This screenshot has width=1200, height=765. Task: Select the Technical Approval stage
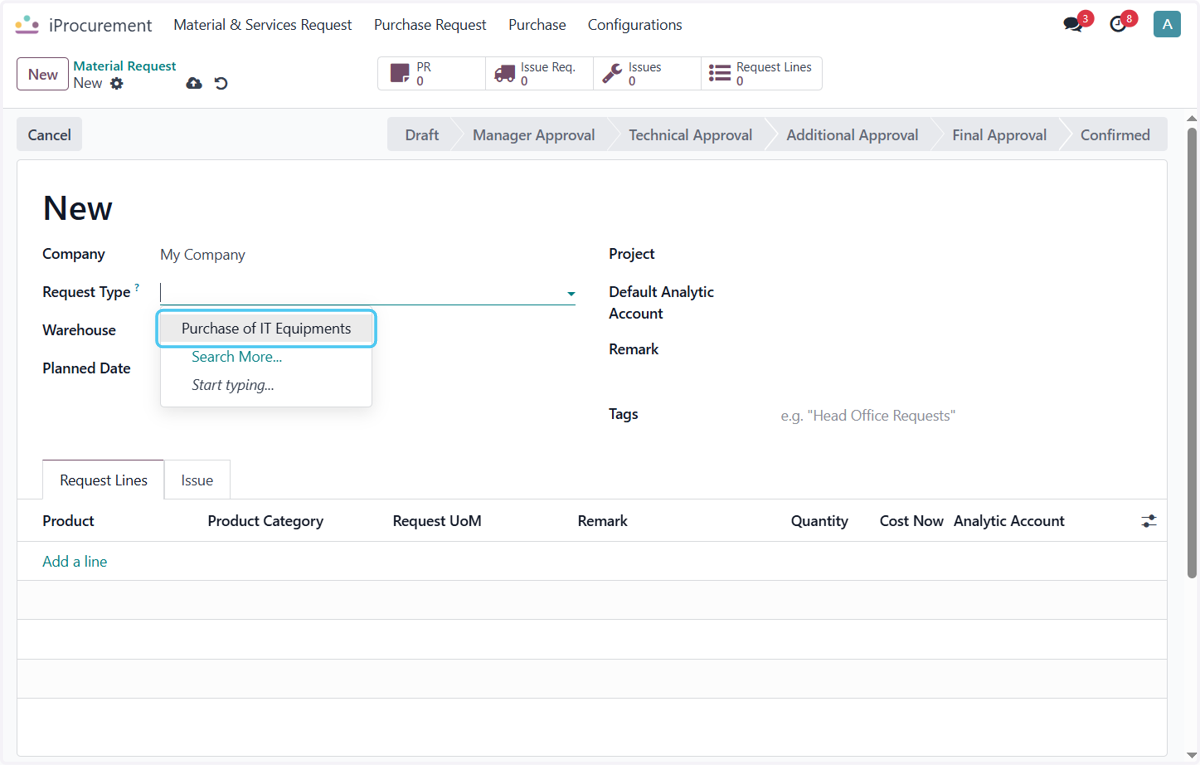[x=690, y=135]
